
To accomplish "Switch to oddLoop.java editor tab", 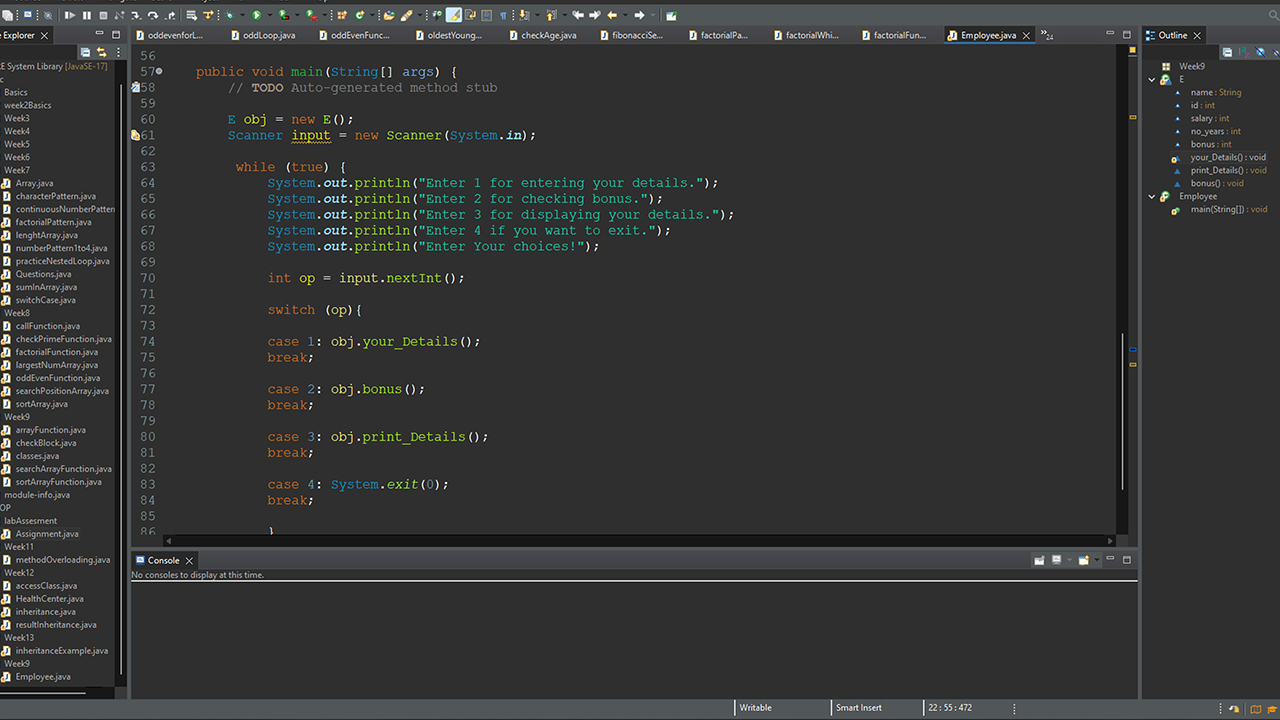I will (262, 35).
